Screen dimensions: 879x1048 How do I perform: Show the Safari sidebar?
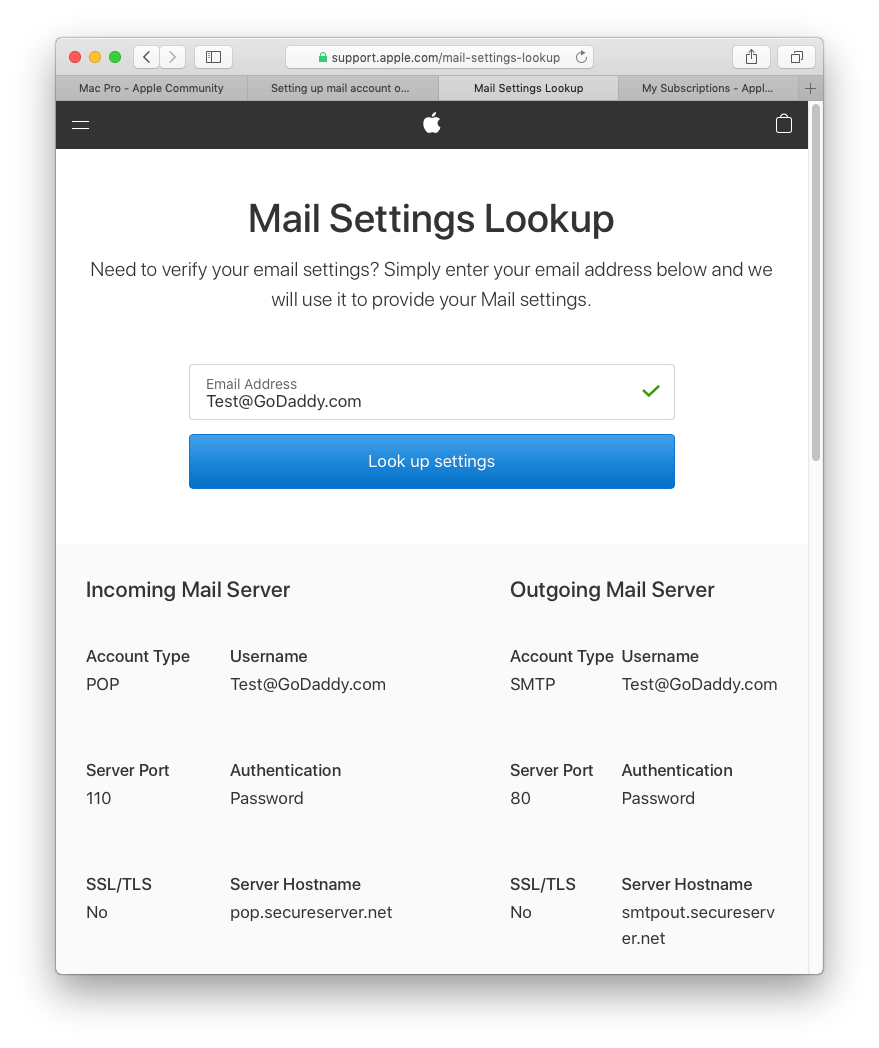click(x=213, y=57)
